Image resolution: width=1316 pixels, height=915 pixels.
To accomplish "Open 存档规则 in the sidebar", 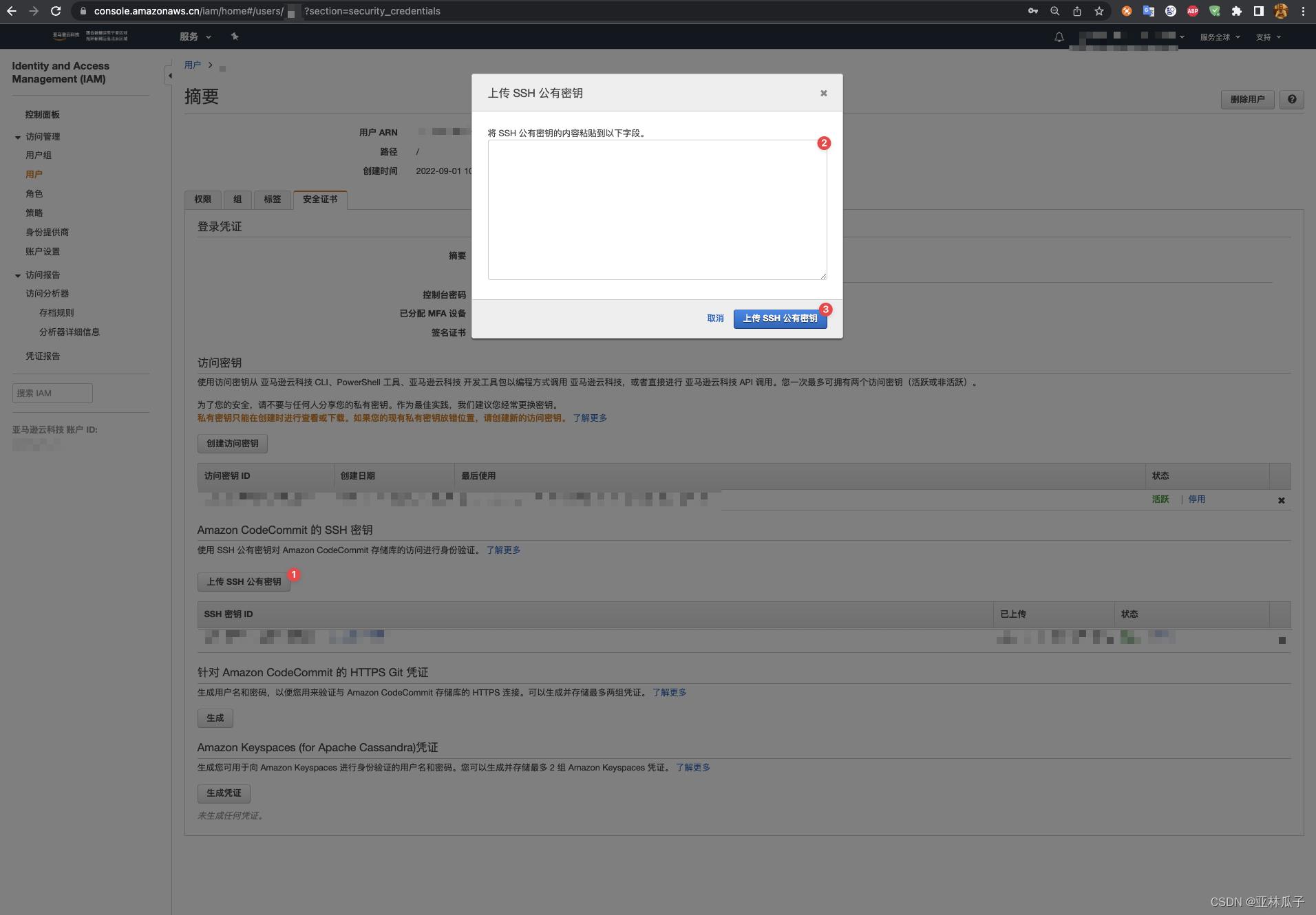I will tap(56, 313).
